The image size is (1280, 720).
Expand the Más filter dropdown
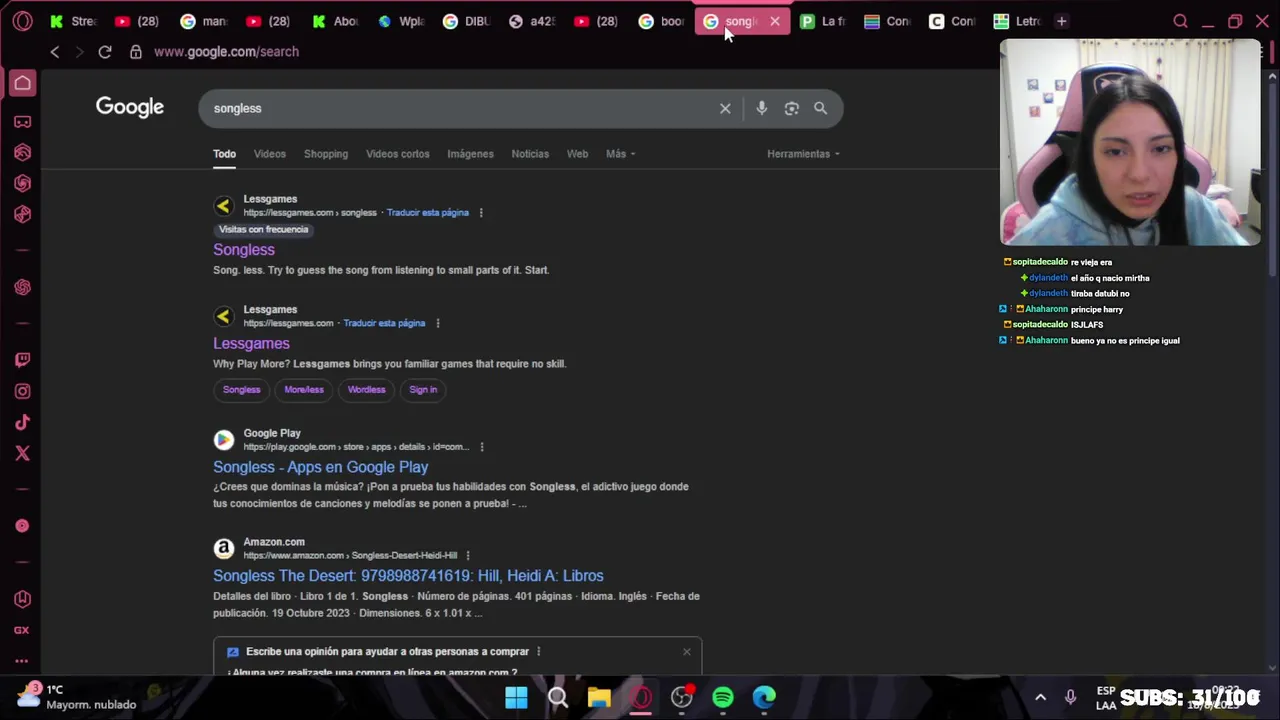tap(620, 154)
